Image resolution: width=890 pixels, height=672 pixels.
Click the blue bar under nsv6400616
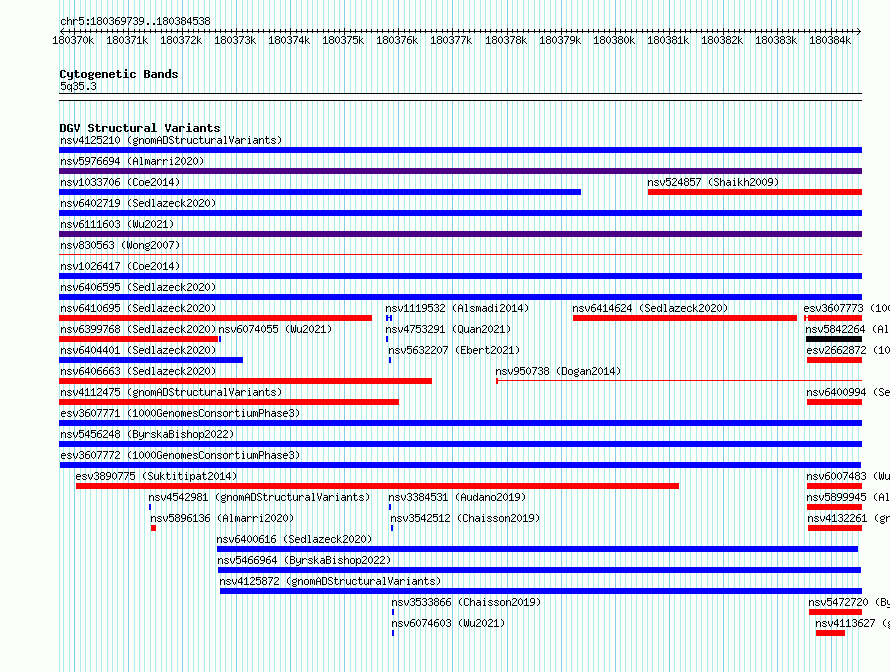[x=538, y=549]
